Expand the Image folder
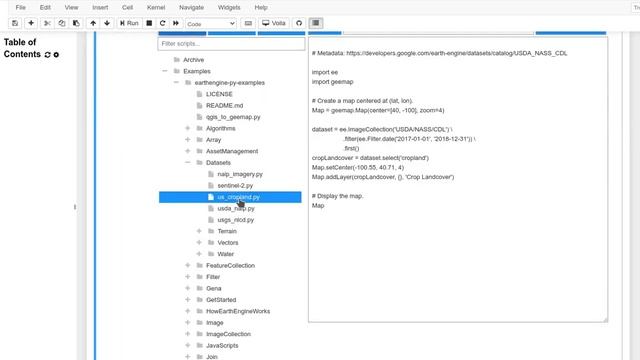 click(188, 322)
